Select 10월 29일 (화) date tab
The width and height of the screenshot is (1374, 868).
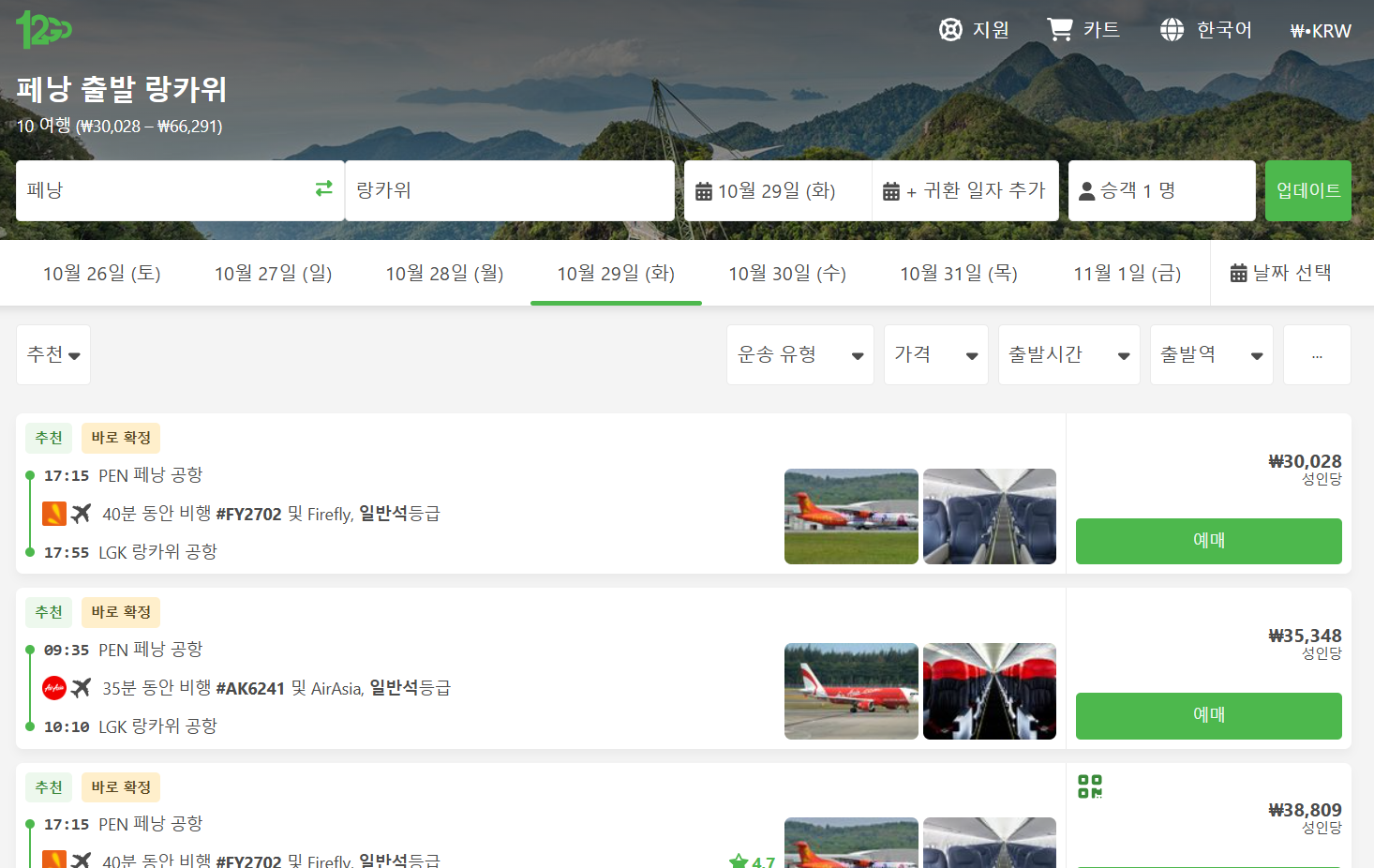click(x=616, y=273)
